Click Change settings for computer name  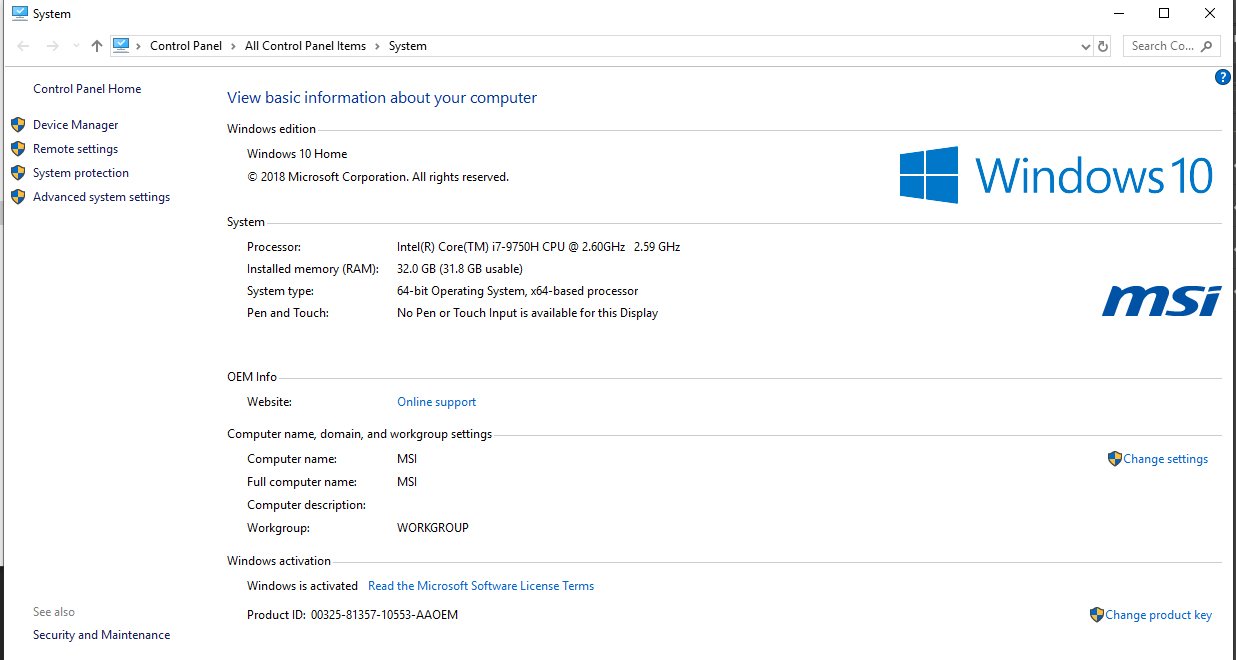(1165, 459)
